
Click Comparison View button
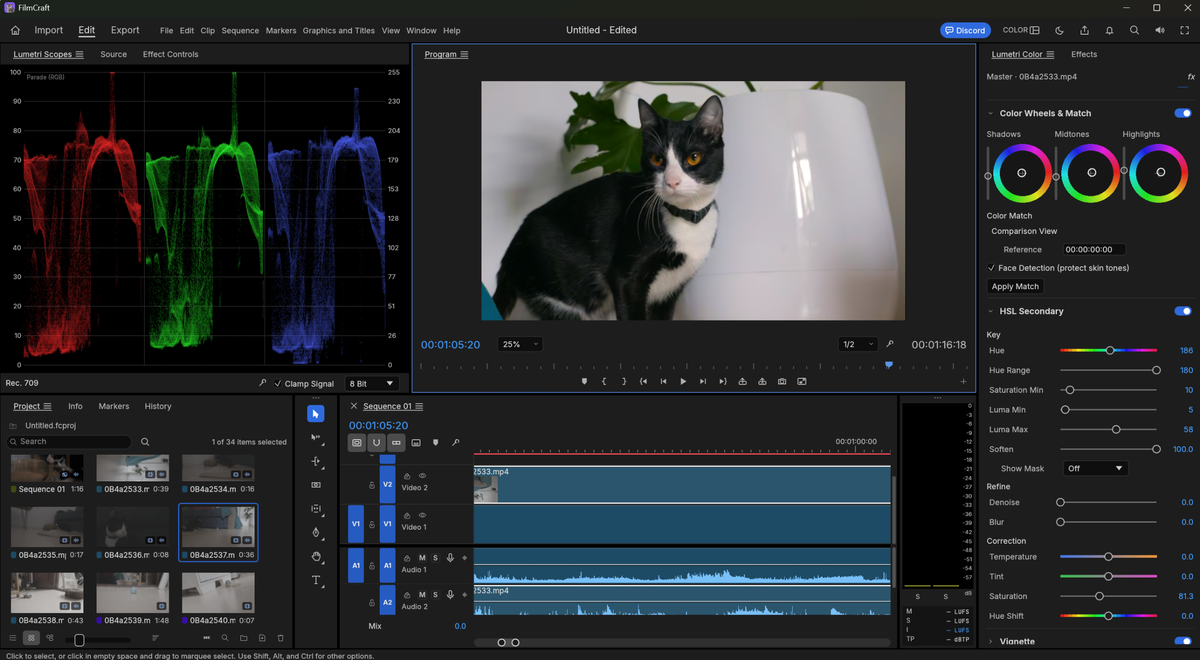coord(1024,231)
